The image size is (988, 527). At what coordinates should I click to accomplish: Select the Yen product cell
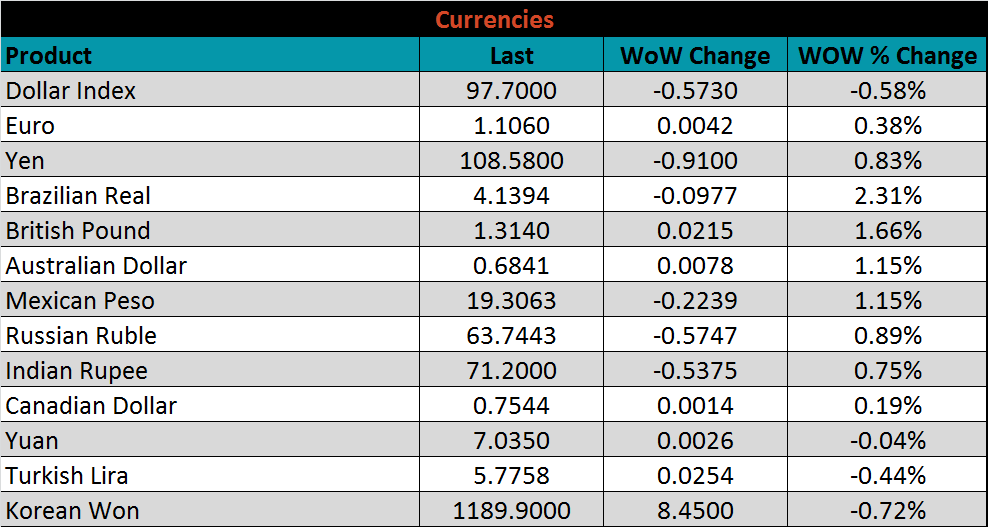tap(26, 161)
